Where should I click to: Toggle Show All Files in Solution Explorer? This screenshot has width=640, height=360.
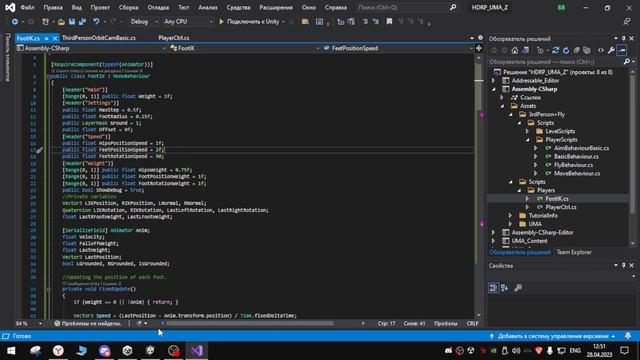click(x=587, y=50)
